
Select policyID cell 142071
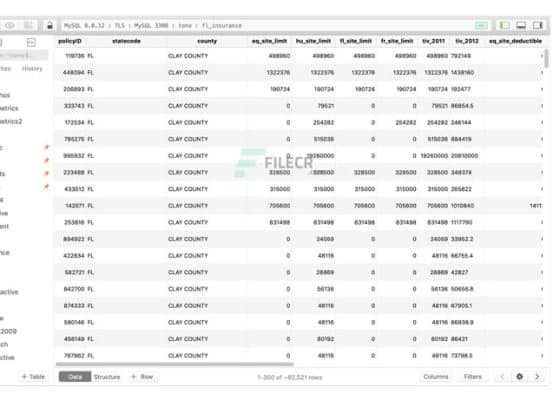click(x=75, y=206)
